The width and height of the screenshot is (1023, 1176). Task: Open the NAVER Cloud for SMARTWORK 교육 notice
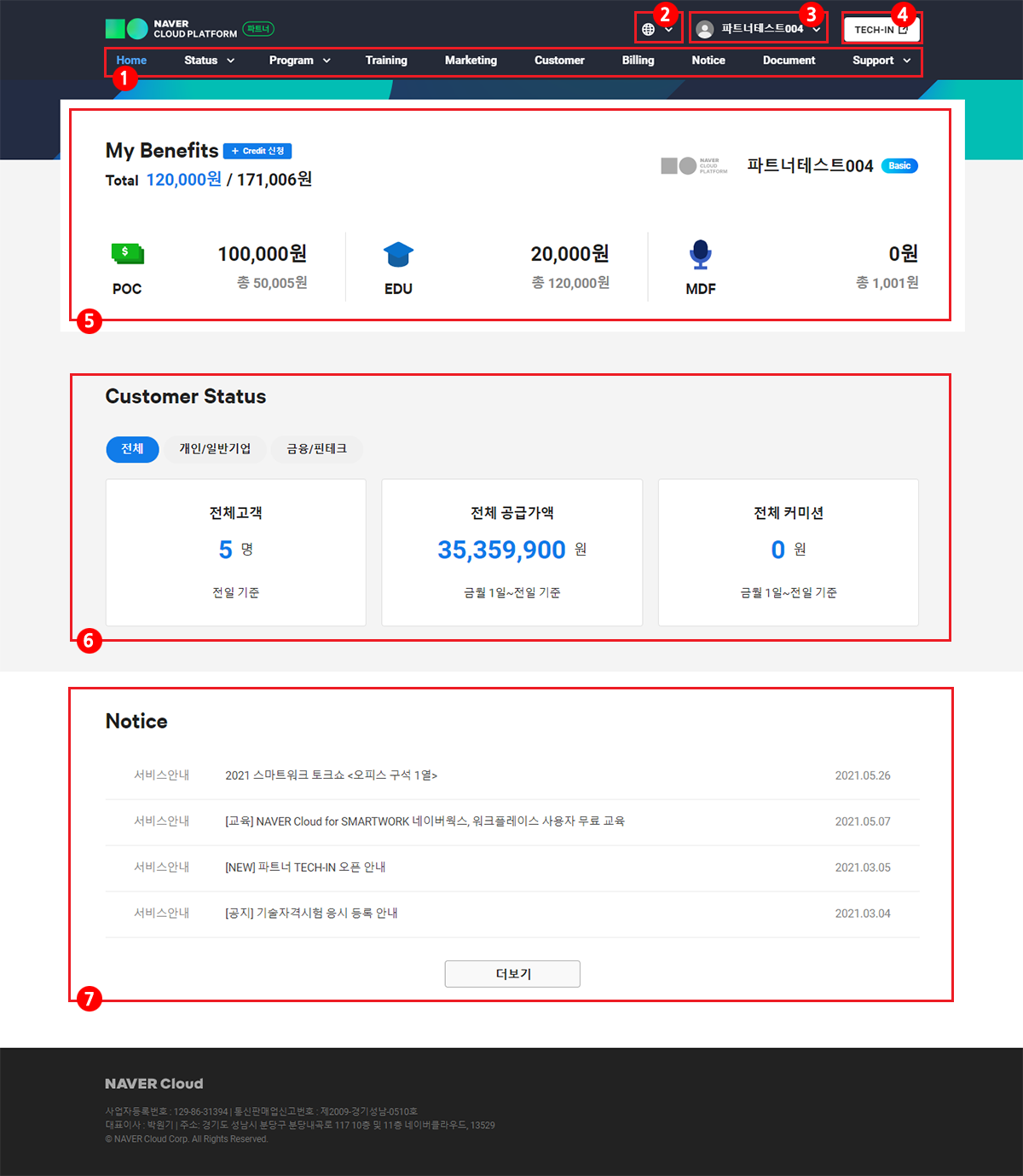(425, 821)
